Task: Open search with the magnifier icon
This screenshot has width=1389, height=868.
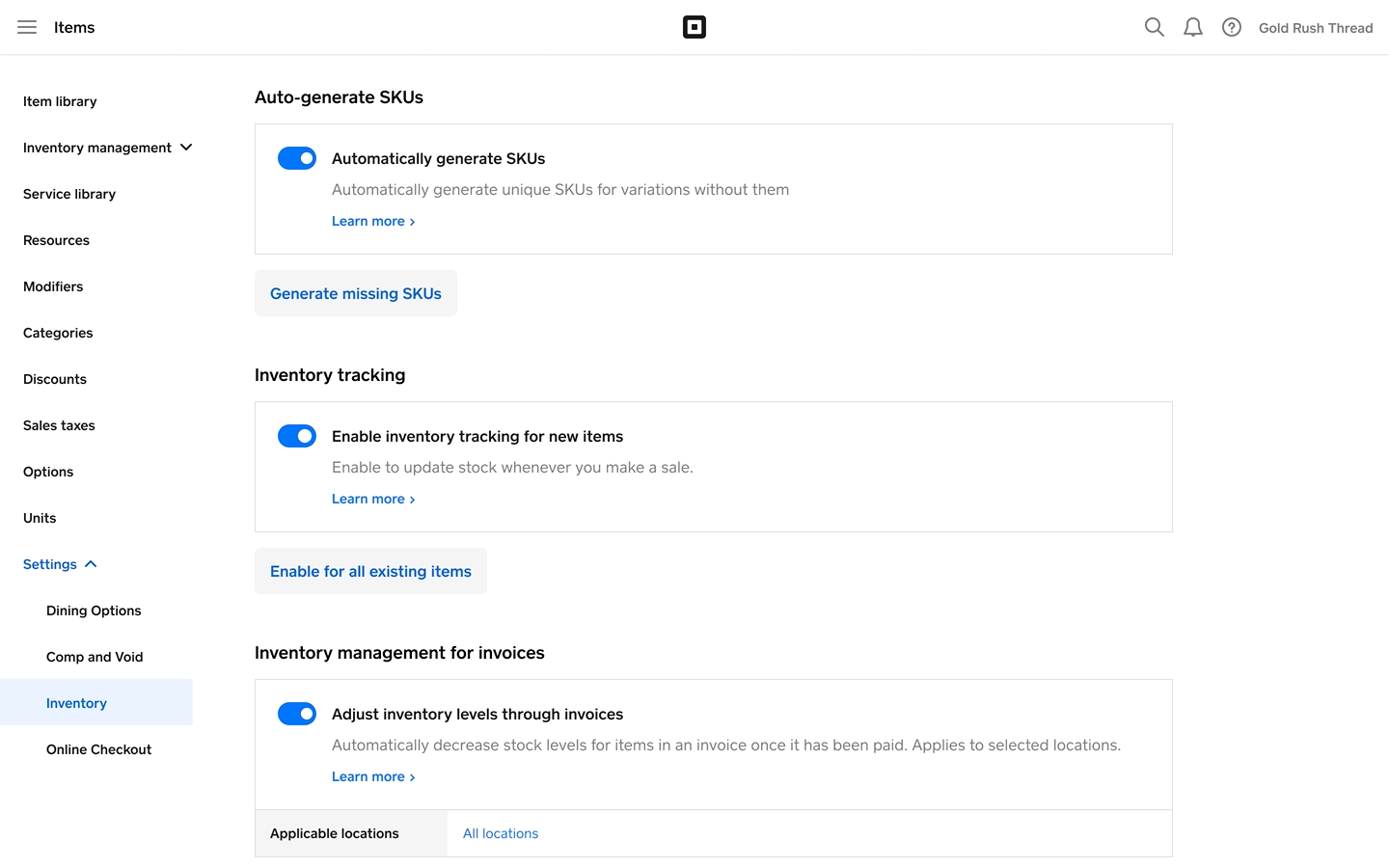Action: [x=1154, y=27]
